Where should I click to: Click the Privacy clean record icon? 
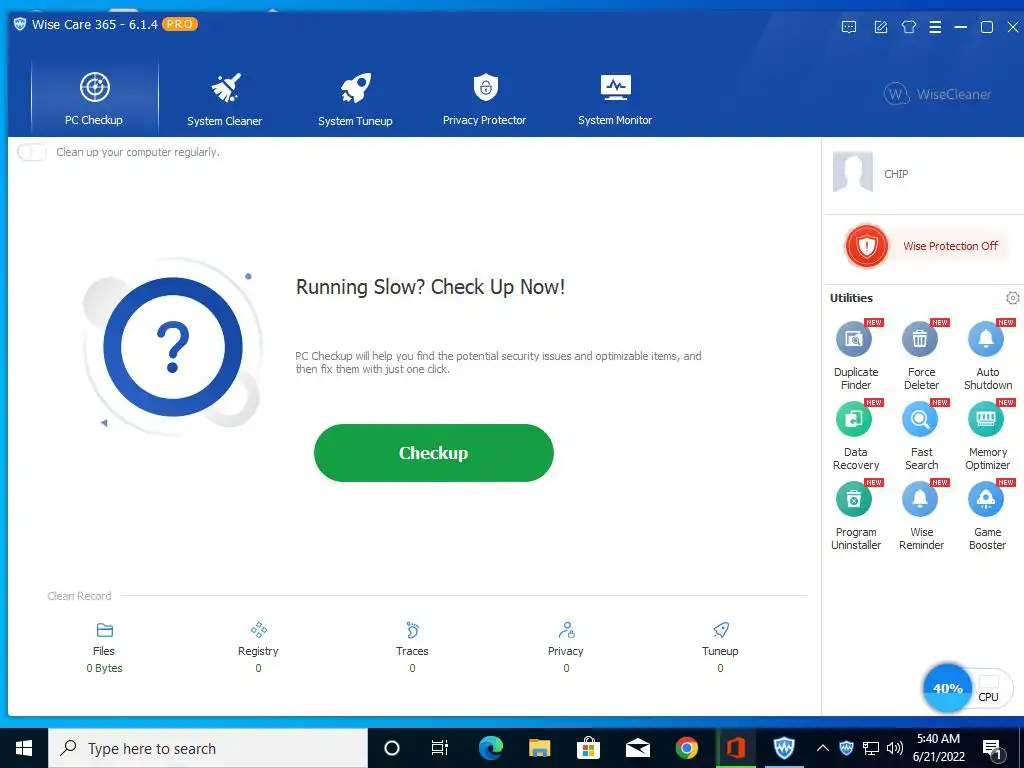[x=566, y=630]
